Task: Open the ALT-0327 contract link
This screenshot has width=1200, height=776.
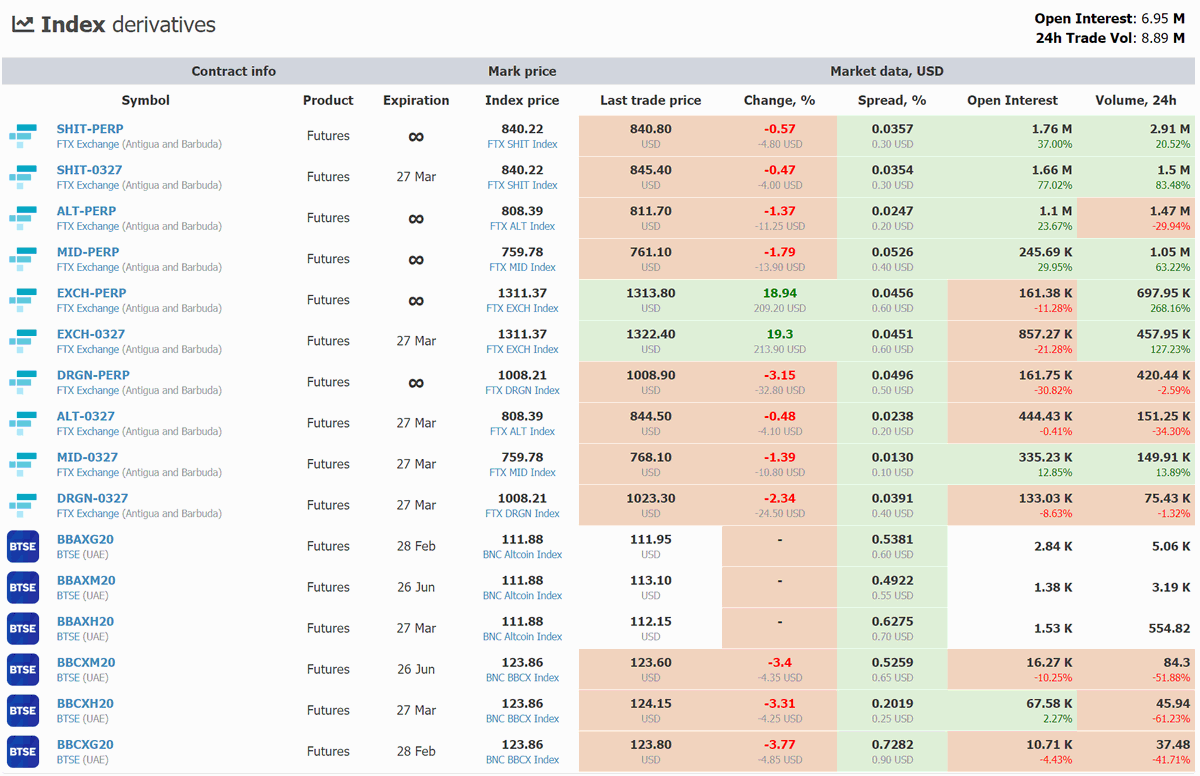Action: pos(86,416)
